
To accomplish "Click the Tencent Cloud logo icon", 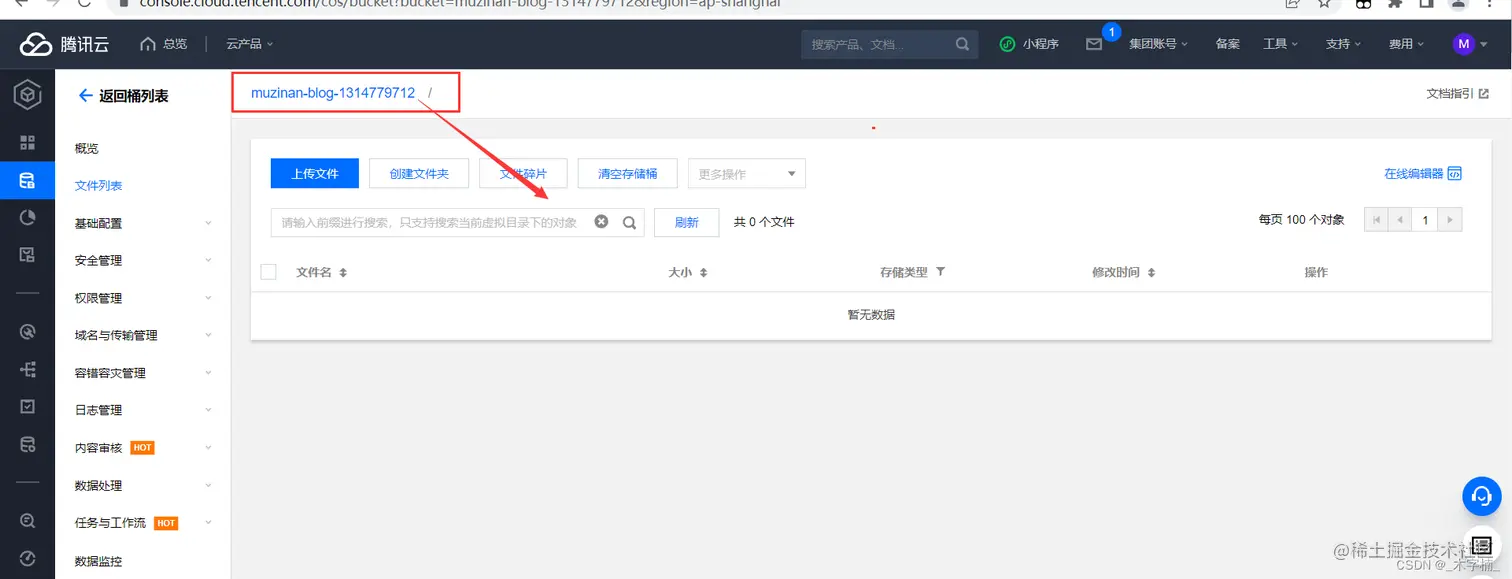I will 35,43.
